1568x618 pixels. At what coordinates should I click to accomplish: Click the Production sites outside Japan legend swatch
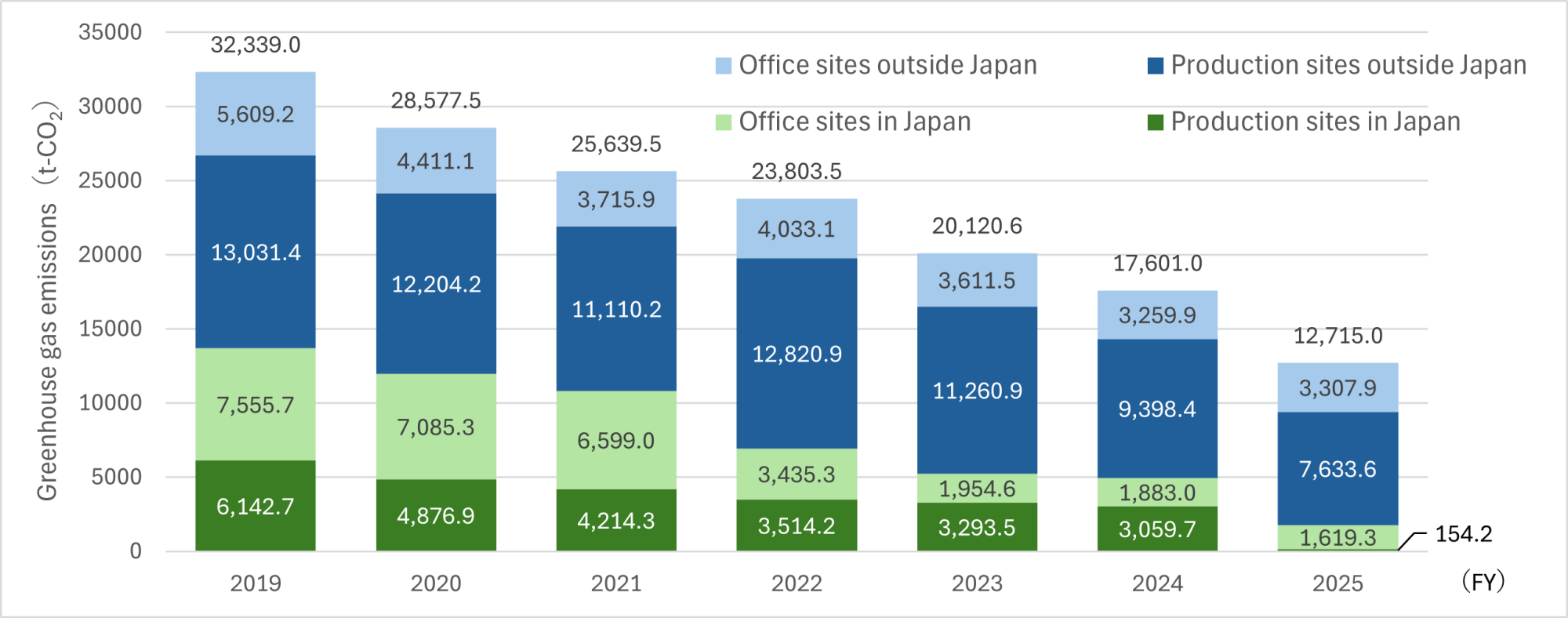point(1155,66)
